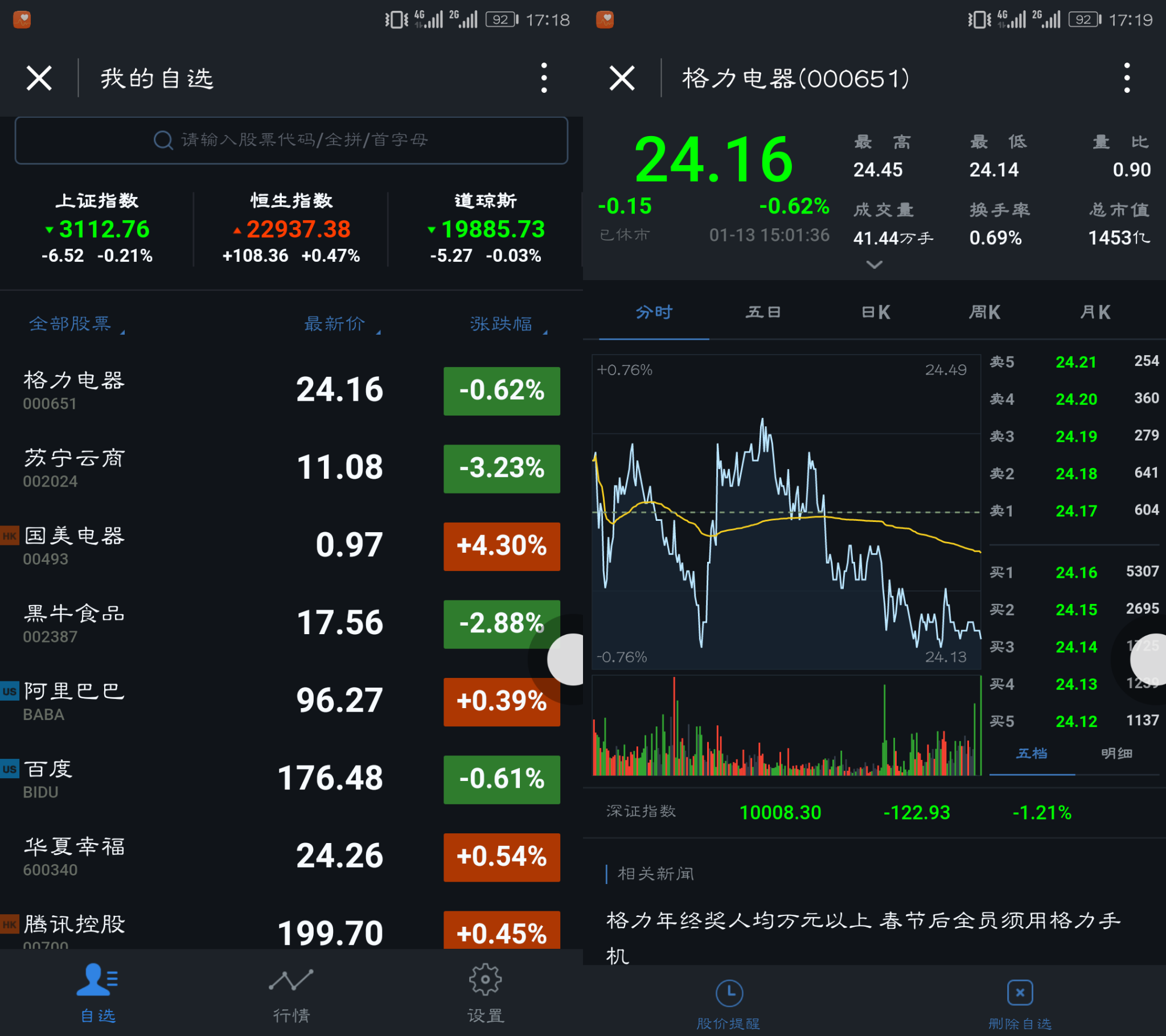Switch to the 自选 bottom tab
The width and height of the screenshot is (1166, 1036).
97,993
